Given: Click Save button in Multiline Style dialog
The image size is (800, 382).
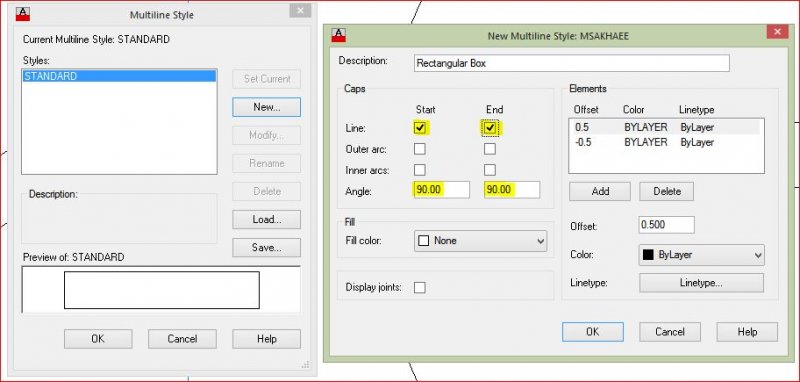Looking at the screenshot, I should click(266, 248).
